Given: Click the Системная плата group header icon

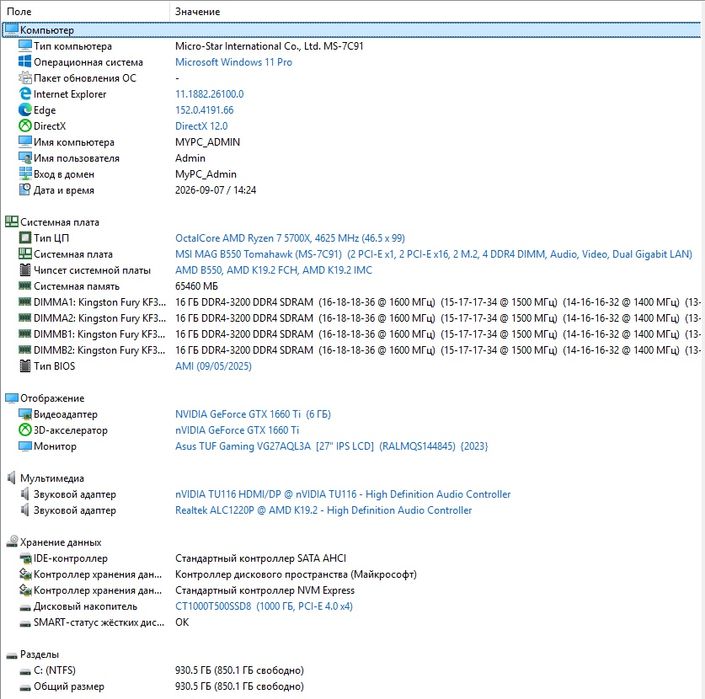Looking at the screenshot, I should [x=11, y=222].
